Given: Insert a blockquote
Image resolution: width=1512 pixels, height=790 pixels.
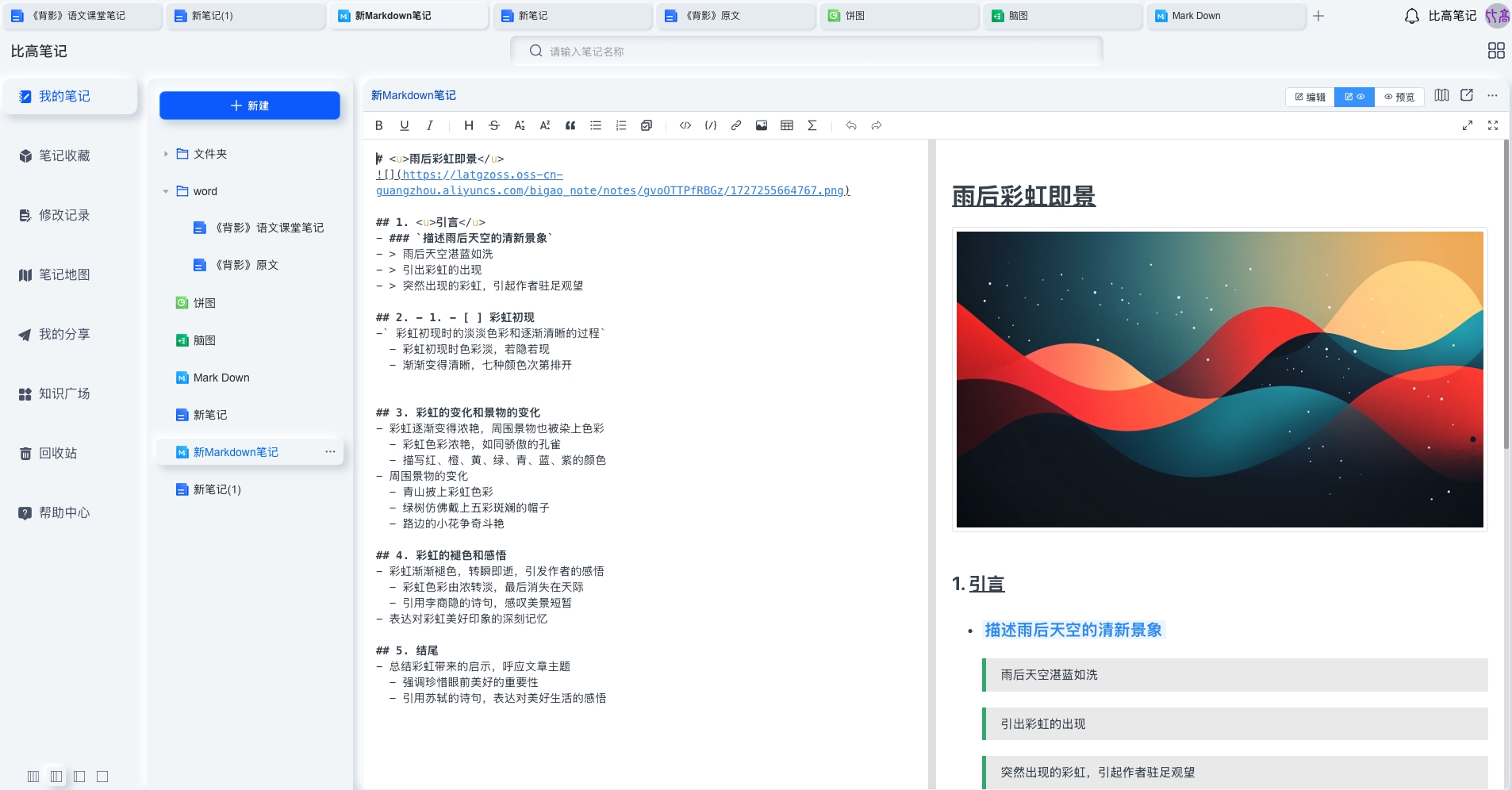Looking at the screenshot, I should (570, 125).
